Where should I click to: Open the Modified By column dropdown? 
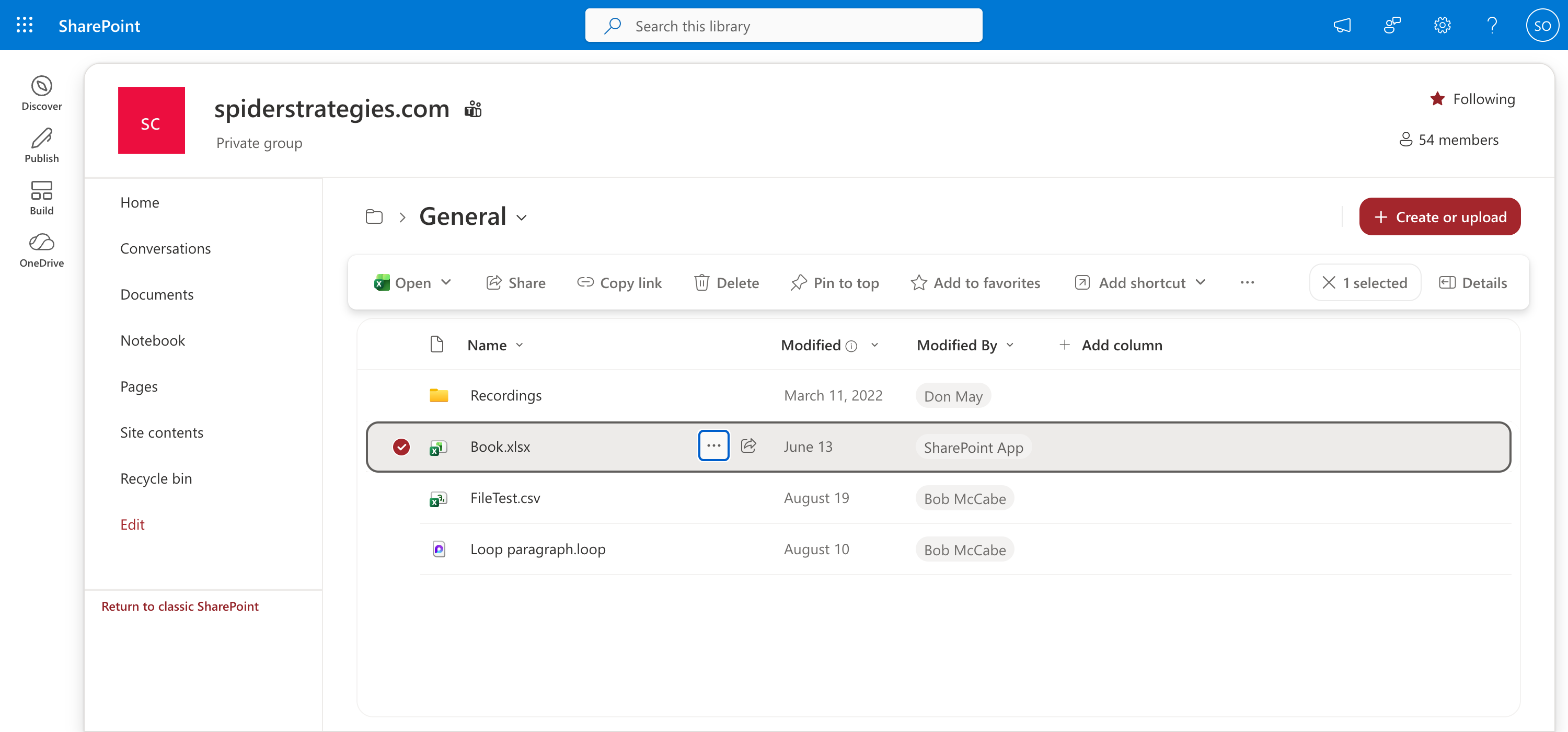(1010, 345)
